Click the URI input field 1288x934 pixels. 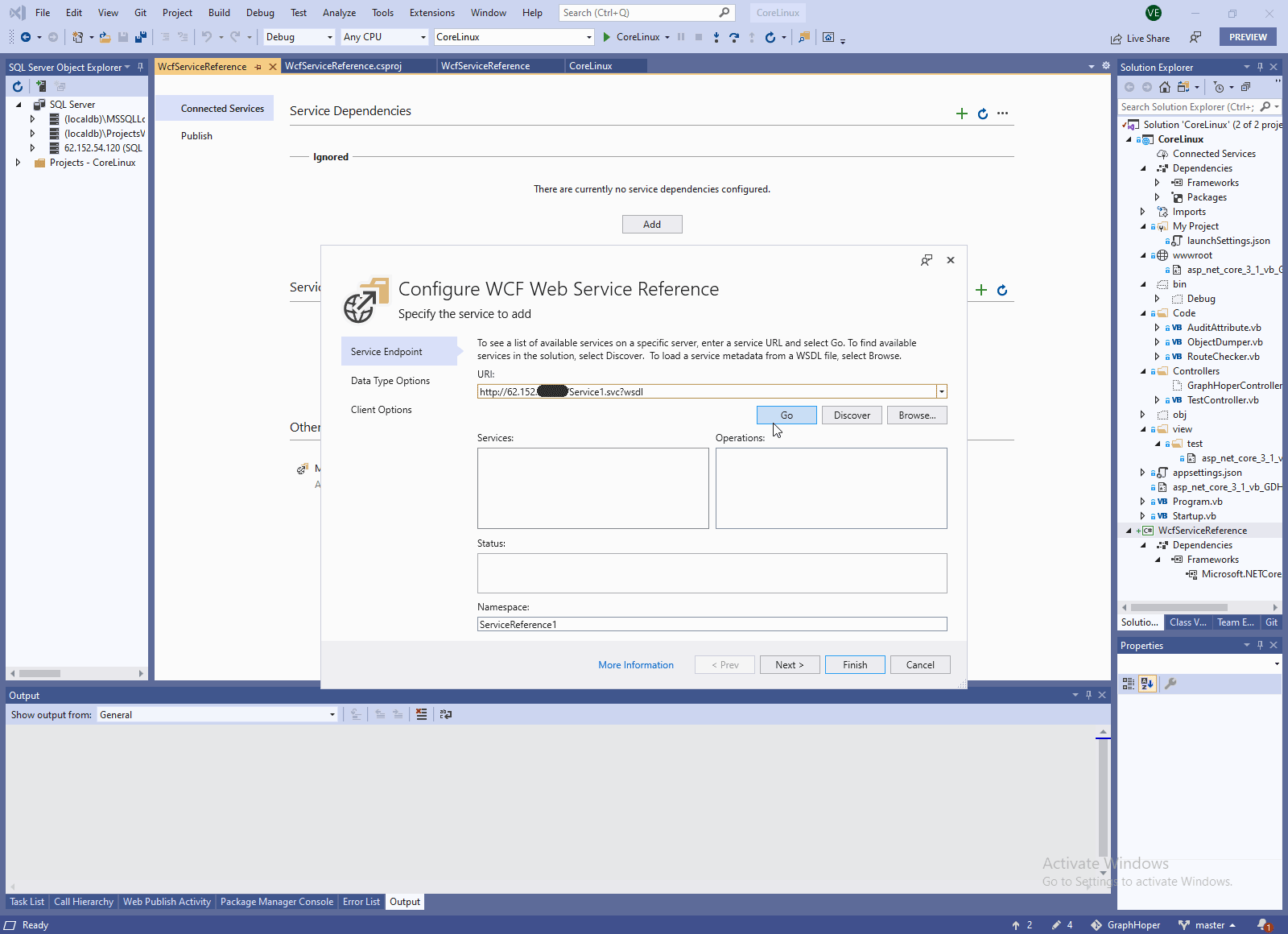(706, 392)
